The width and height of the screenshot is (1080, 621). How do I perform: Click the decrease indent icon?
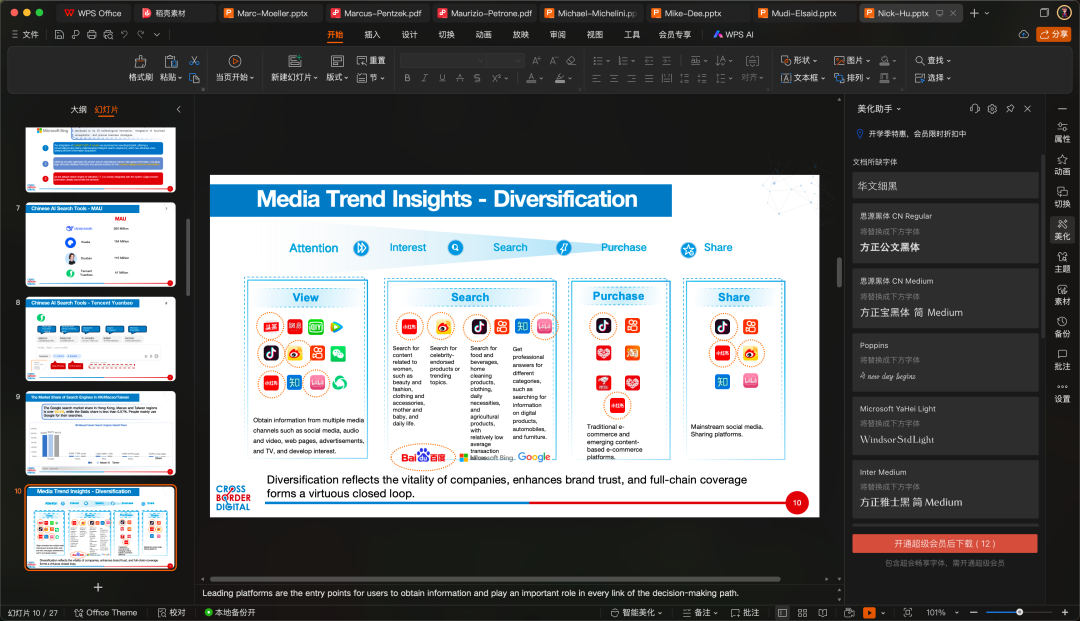coord(649,61)
